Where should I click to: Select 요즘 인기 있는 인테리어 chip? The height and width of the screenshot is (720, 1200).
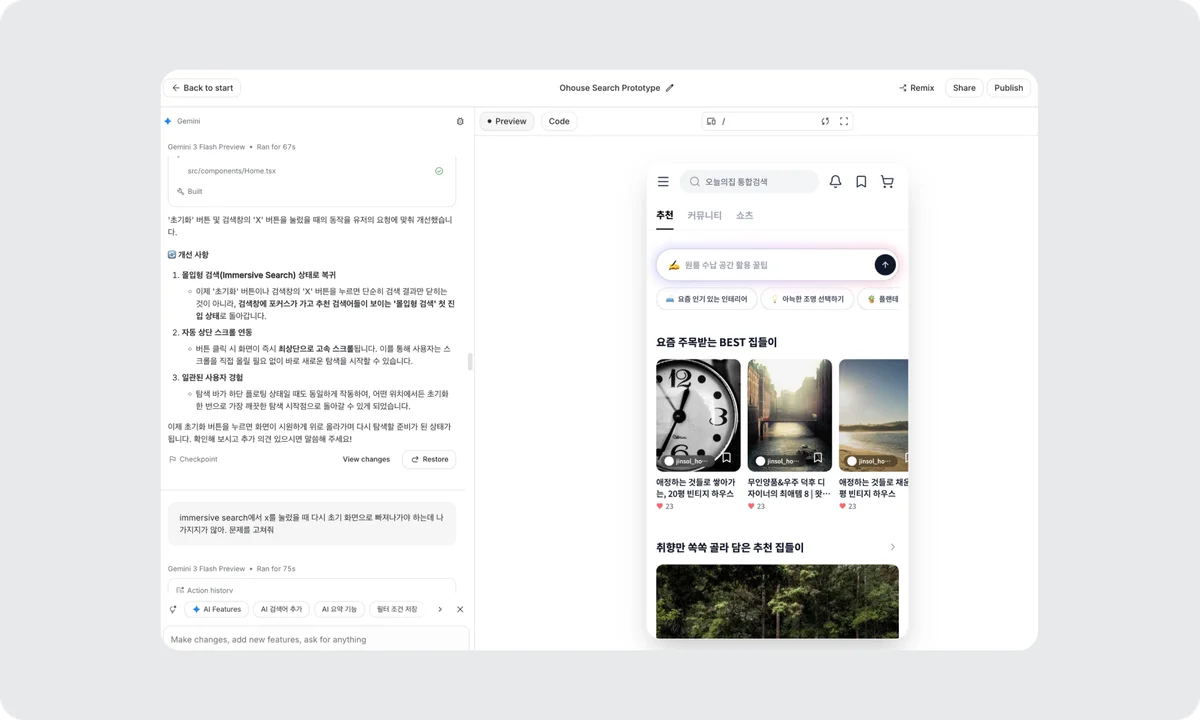tap(706, 299)
